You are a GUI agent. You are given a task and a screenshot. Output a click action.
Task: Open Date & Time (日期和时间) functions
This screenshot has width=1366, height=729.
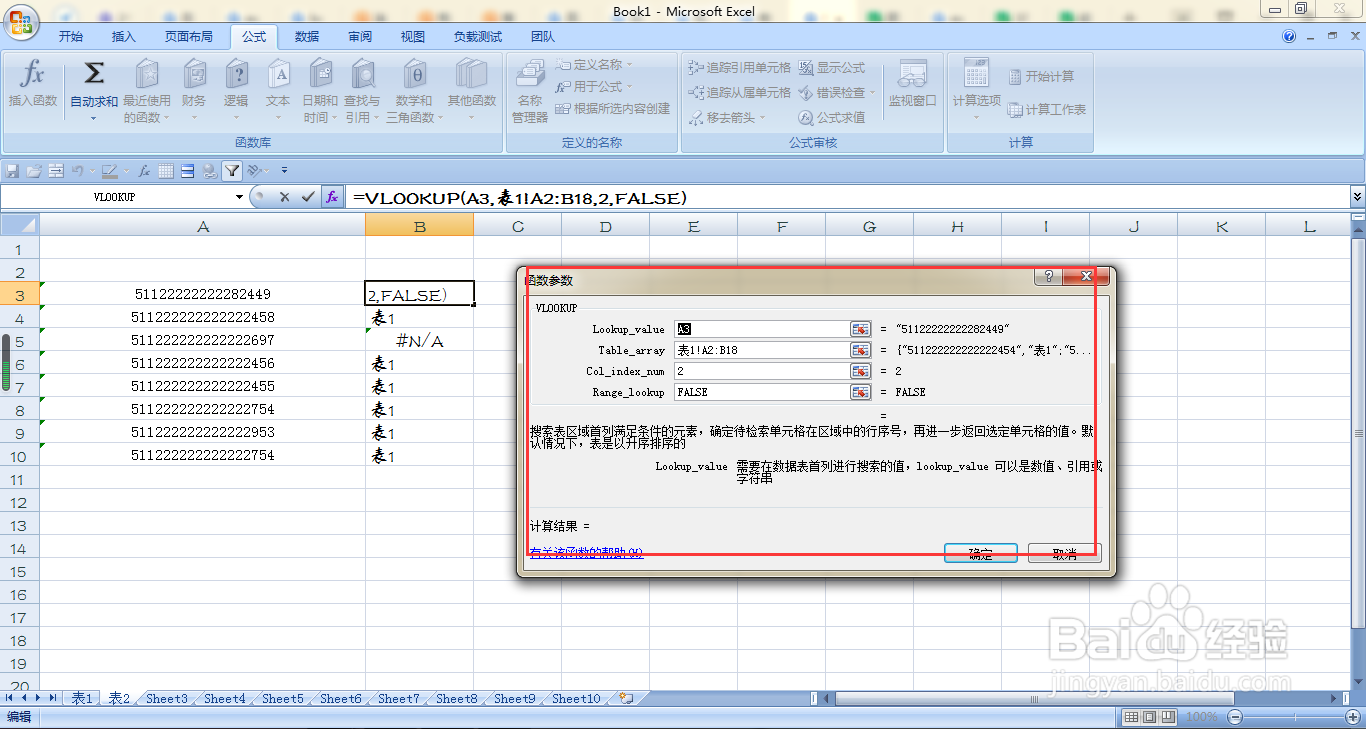coord(320,90)
